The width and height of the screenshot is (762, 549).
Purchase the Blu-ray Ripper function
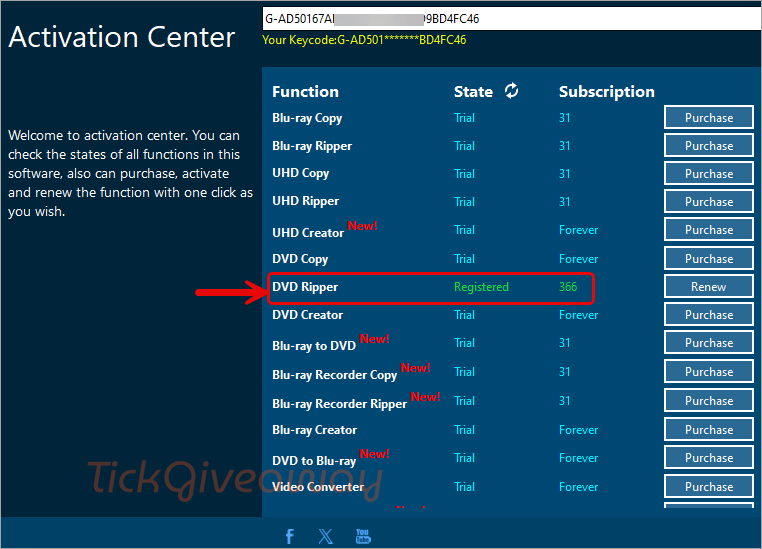pyautogui.click(x=709, y=146)
